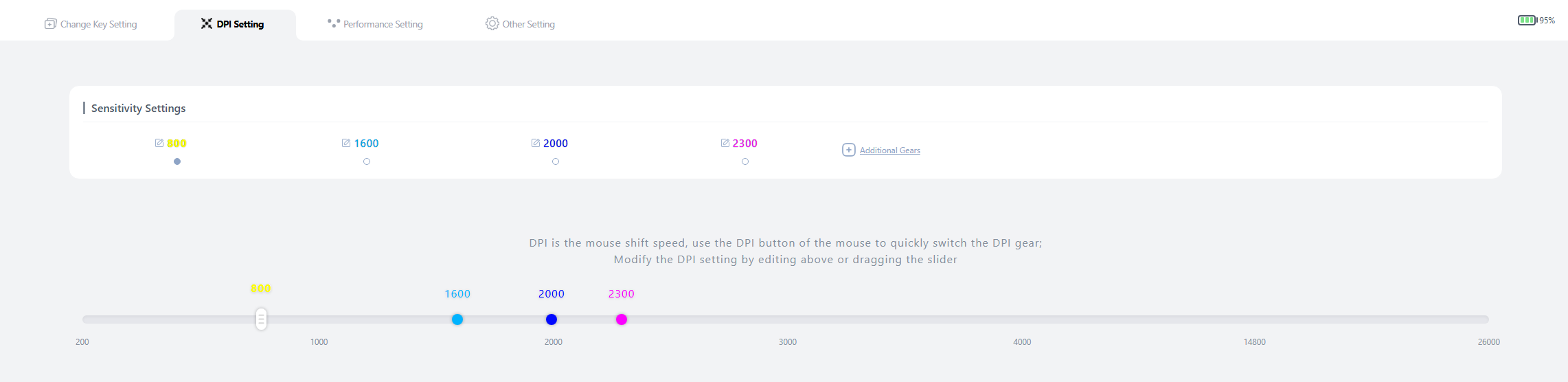This screenshot has width=1568, height=382.
Task: Click the edit icon beside 2000 DPI
Action: click(536, 143)
